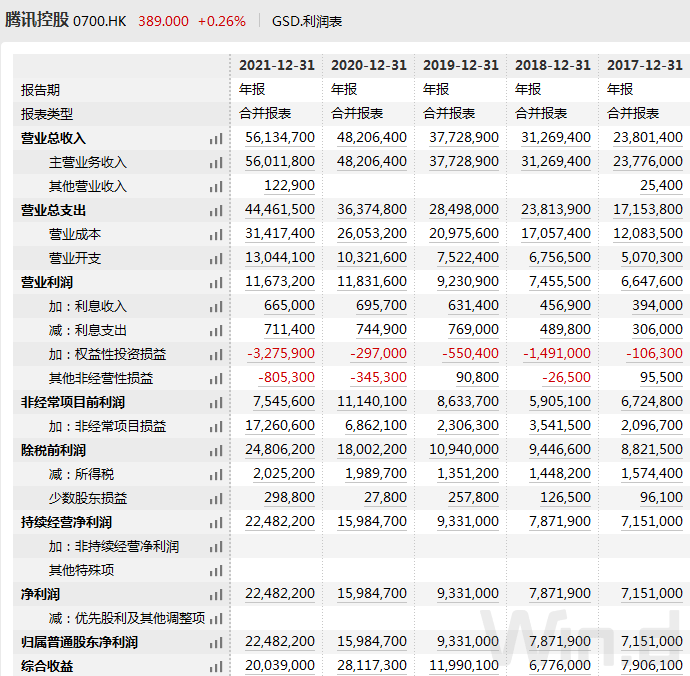Open chart icon for 营业总支出 row
690x676 pixels.
click(216, 211)
